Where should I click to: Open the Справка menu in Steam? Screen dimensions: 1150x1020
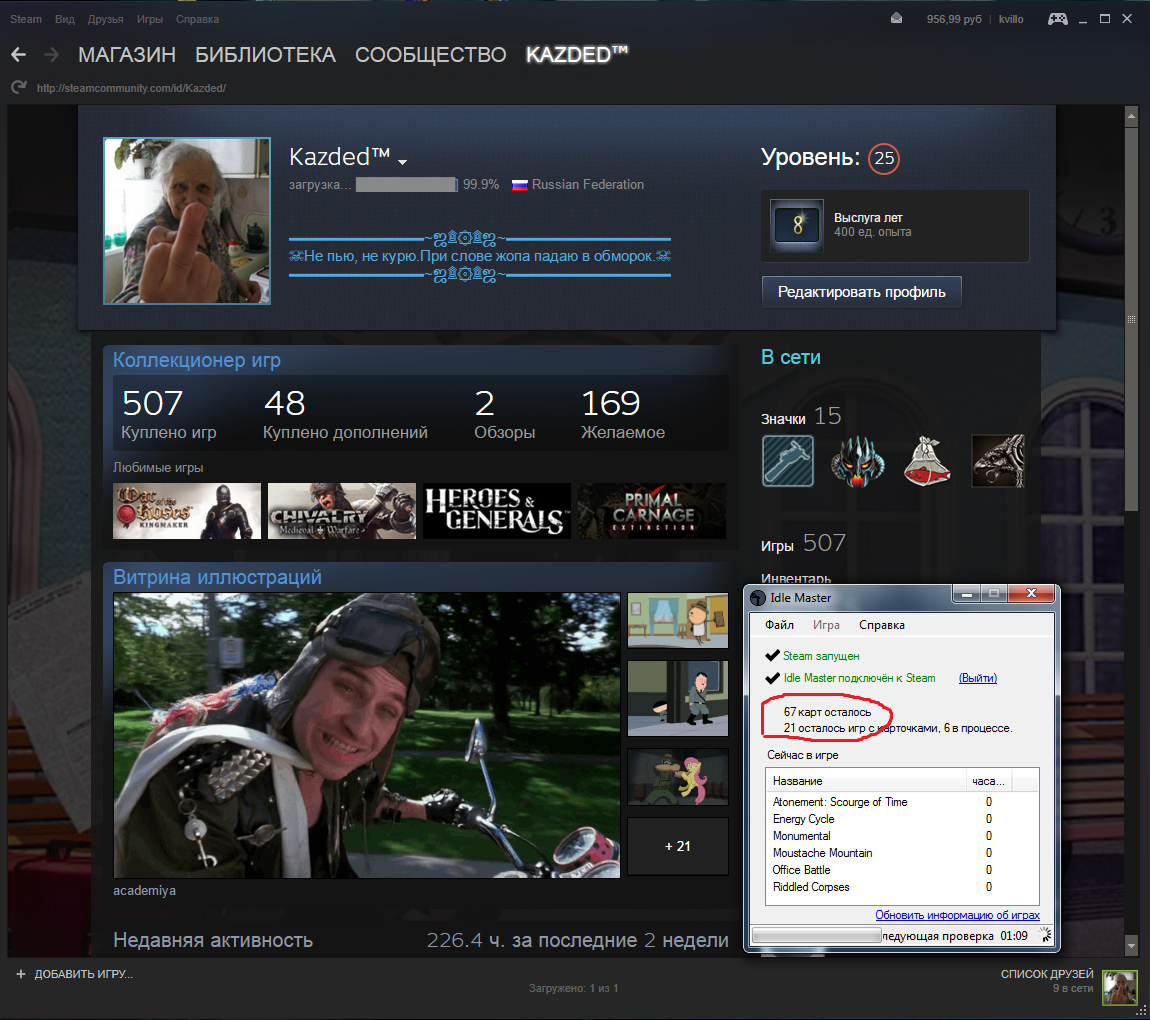click(x=197, y=19)
